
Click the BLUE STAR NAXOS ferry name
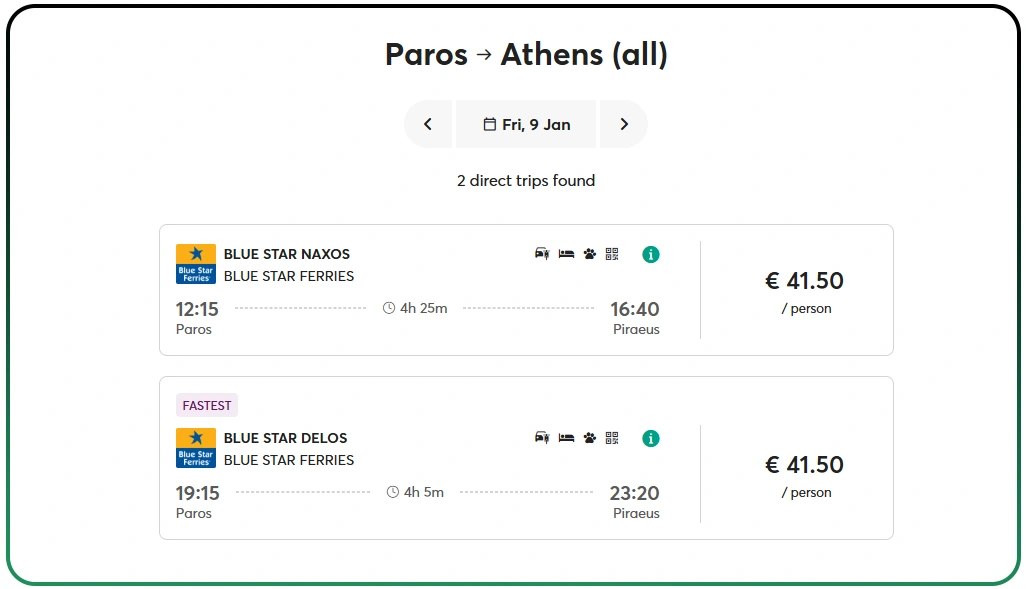[287, 254]
